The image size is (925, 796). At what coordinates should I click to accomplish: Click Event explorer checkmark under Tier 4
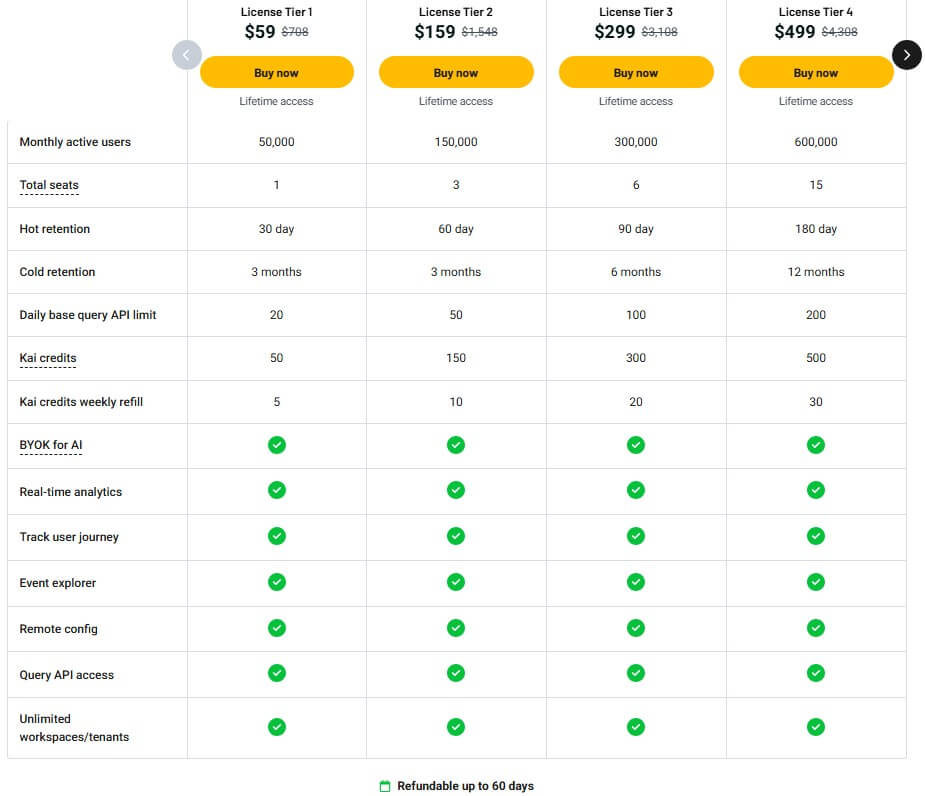click(x=816, y=582)
